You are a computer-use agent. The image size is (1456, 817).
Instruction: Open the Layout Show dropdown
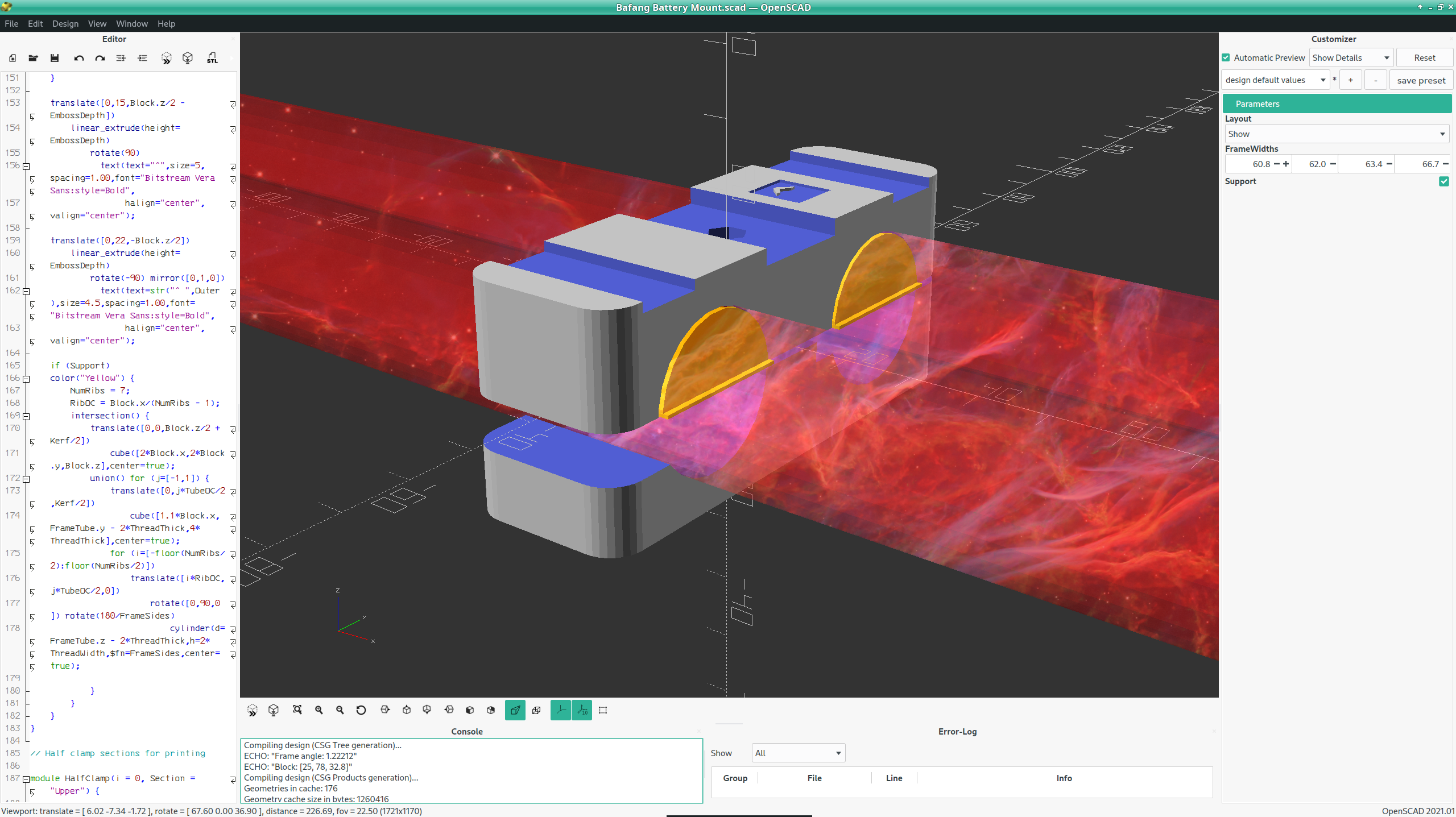tap(1337, 134)
